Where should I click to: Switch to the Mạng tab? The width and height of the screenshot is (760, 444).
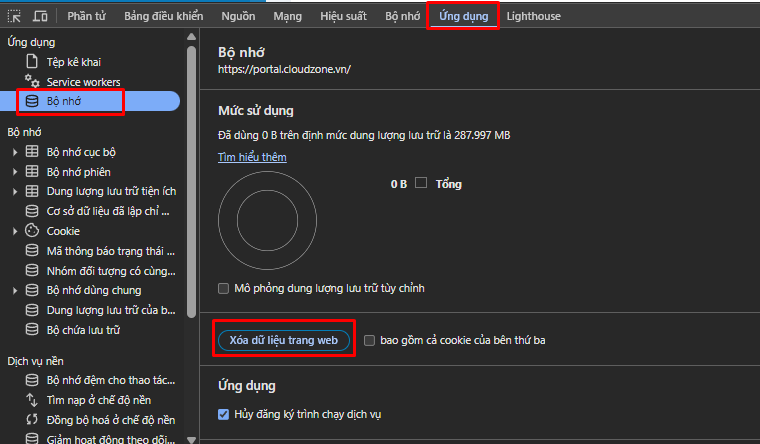tap(287, 16)
